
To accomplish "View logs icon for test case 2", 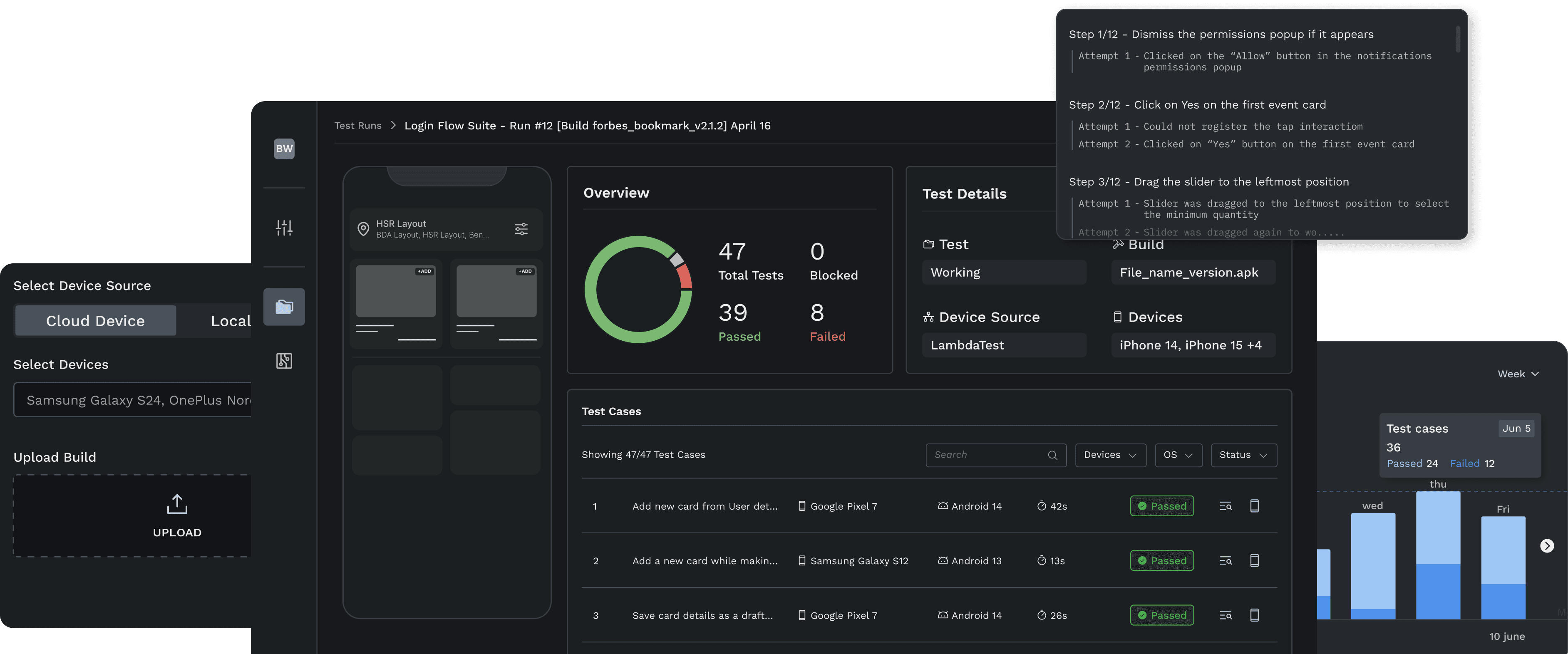I will click(1226, 561).
